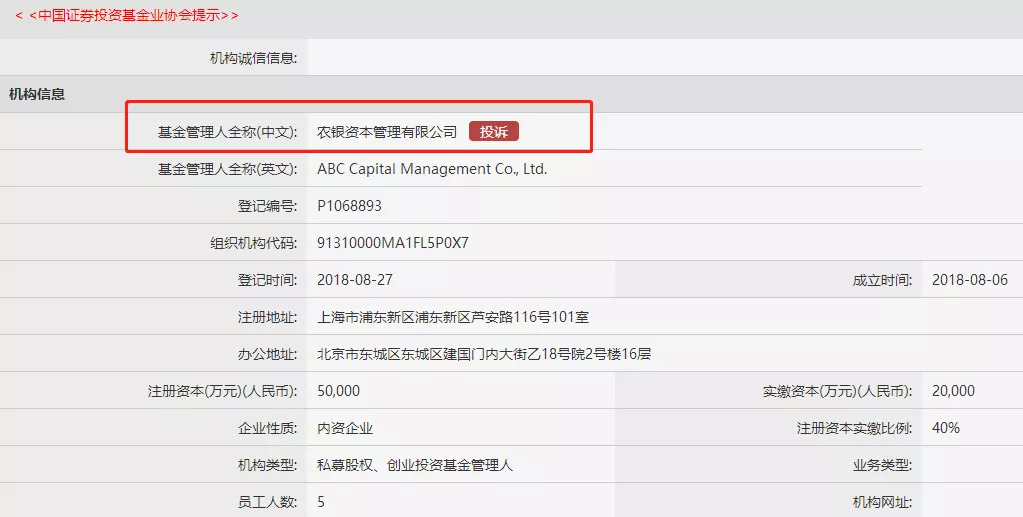This screenshot has width=1023, height=517.
Task: Open the 中国证券投资基金业协会提示 notice link
Action: [x=127, y=15]
